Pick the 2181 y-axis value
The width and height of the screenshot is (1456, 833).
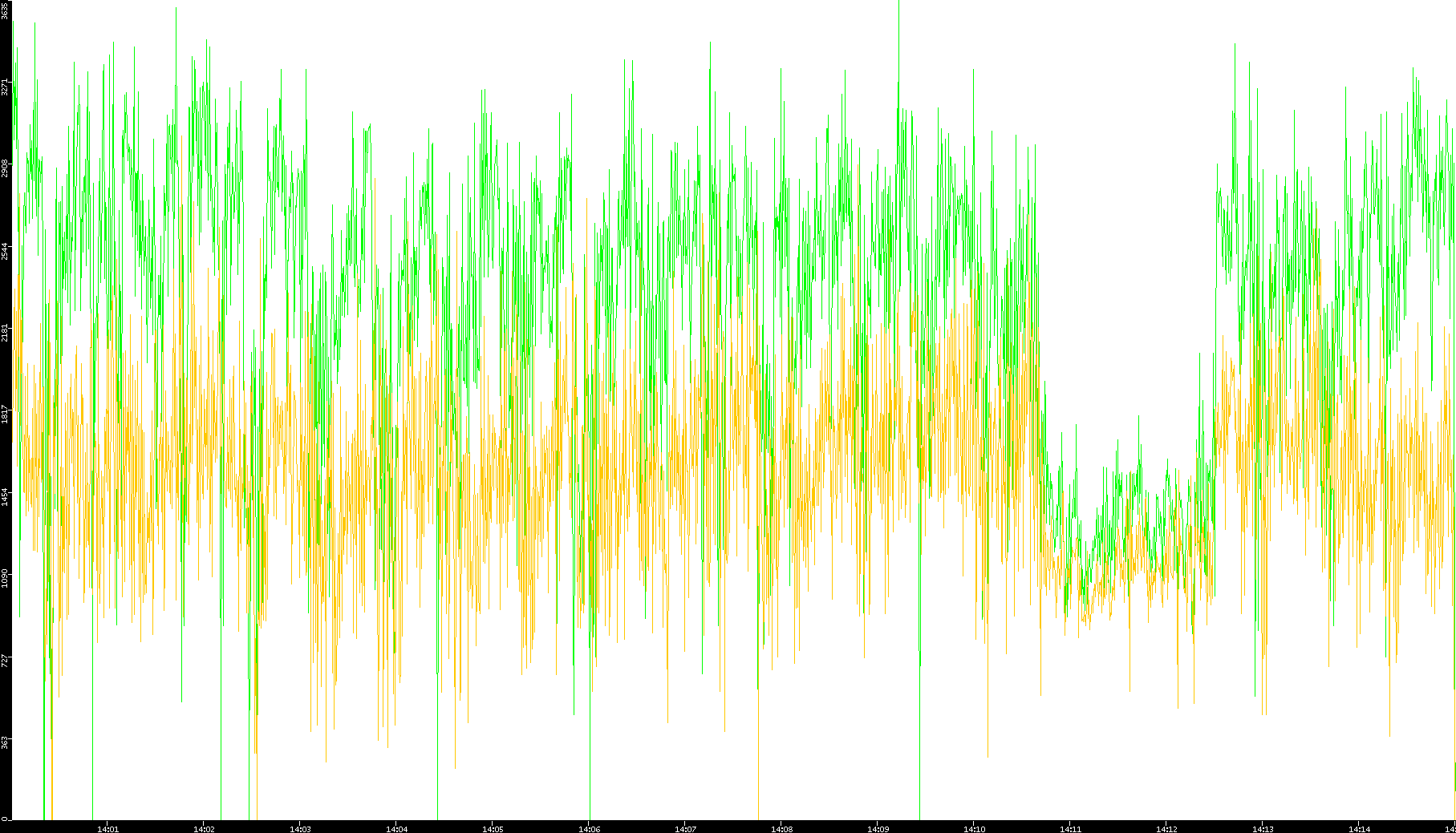click(5, 333)
